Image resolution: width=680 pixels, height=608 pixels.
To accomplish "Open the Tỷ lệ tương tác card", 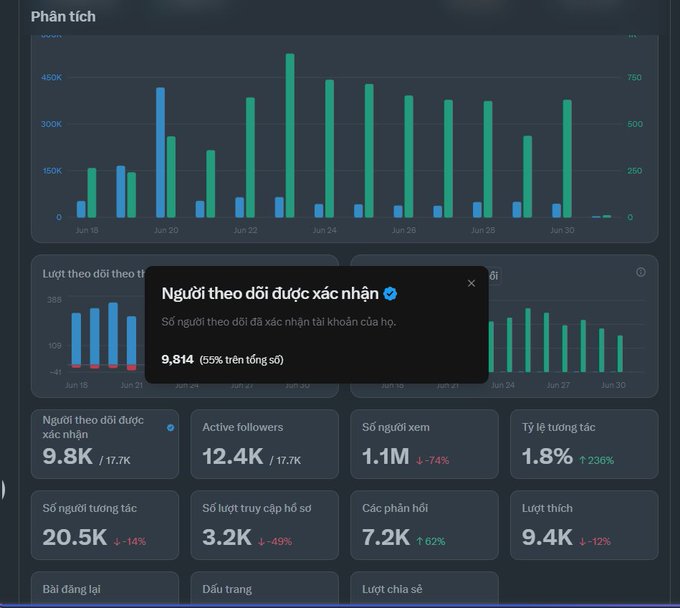I will [584, 444].
